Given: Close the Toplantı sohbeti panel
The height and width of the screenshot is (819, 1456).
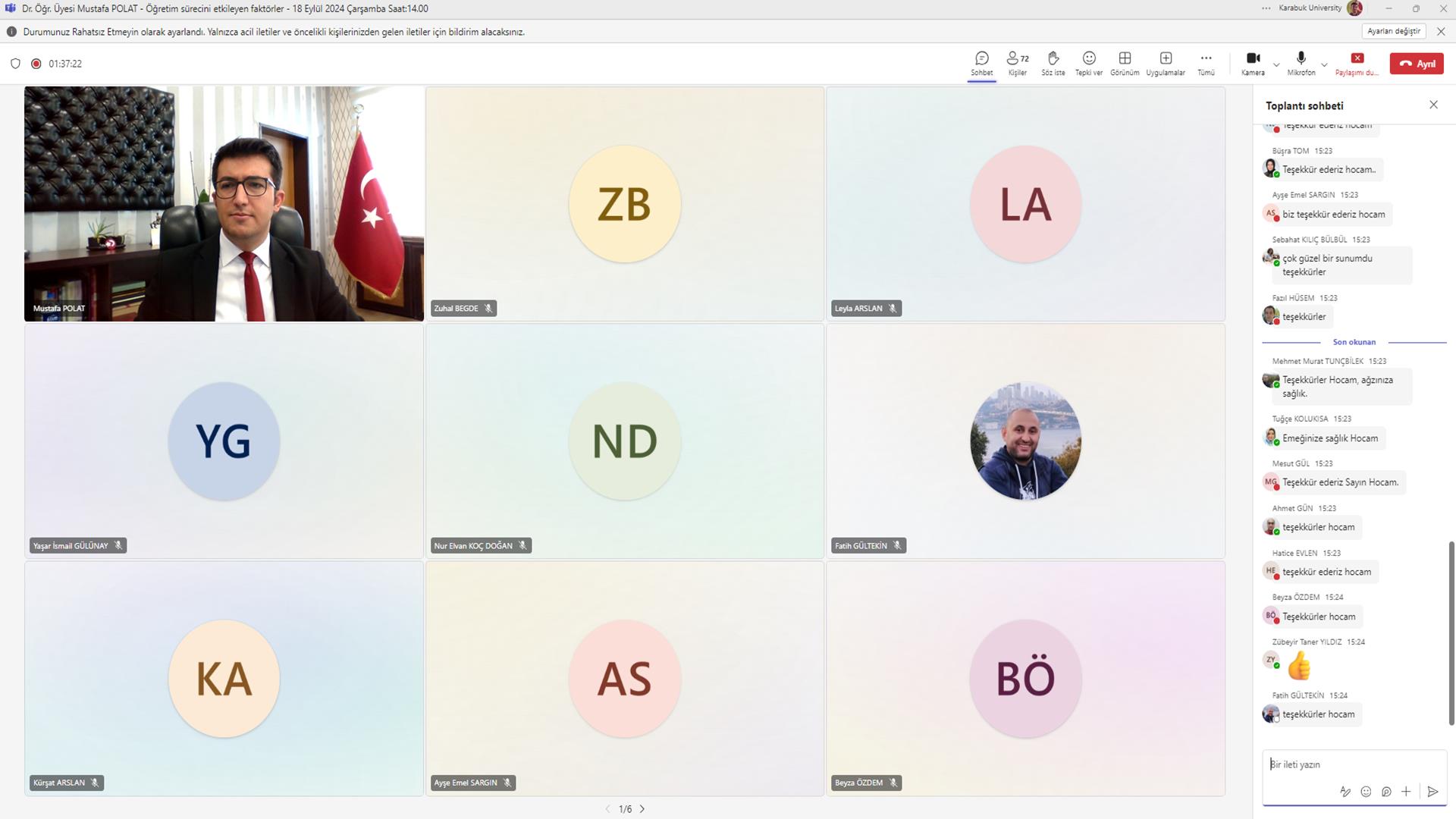Looking at the screenshot, I should click(x=1433, y=105).
